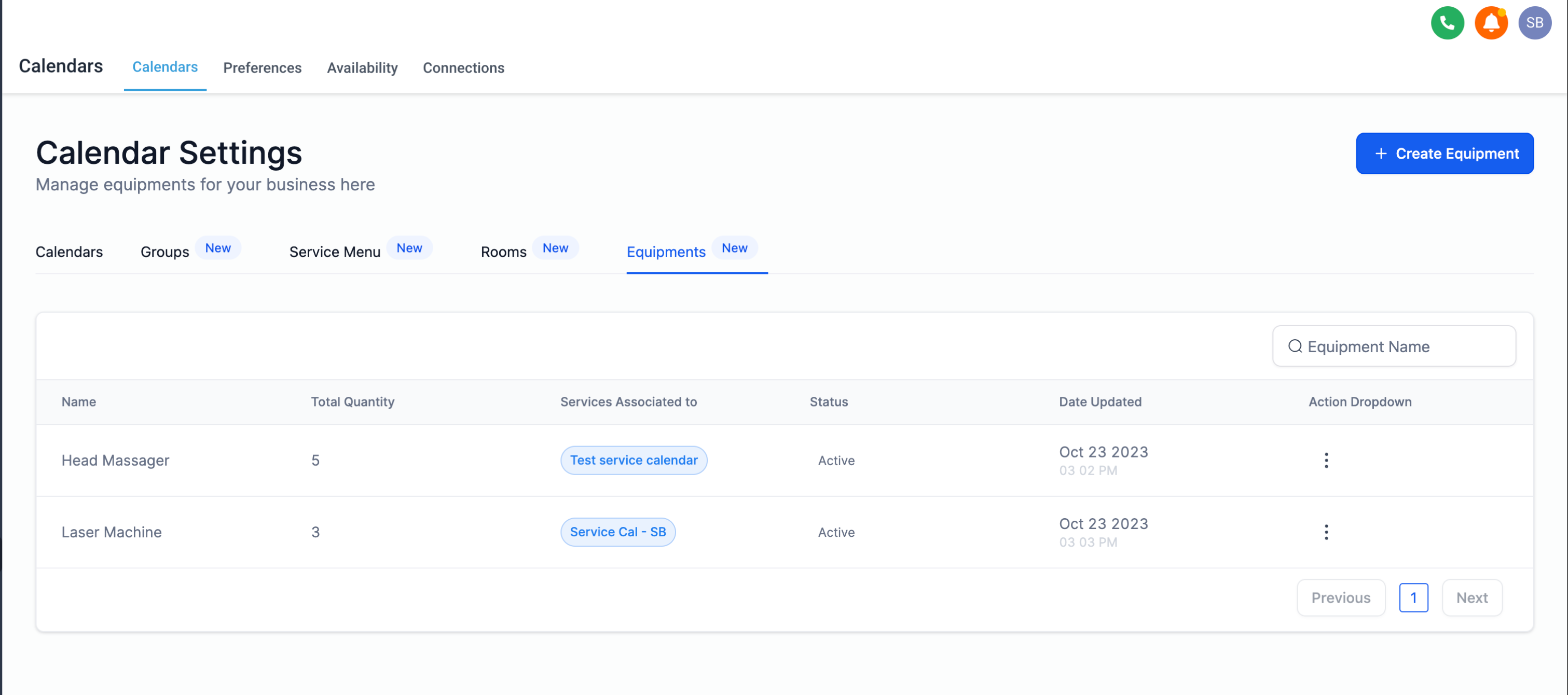Open the orange notifications bell
This screenshot has width=1568, height=695.
click(1491, 23)
